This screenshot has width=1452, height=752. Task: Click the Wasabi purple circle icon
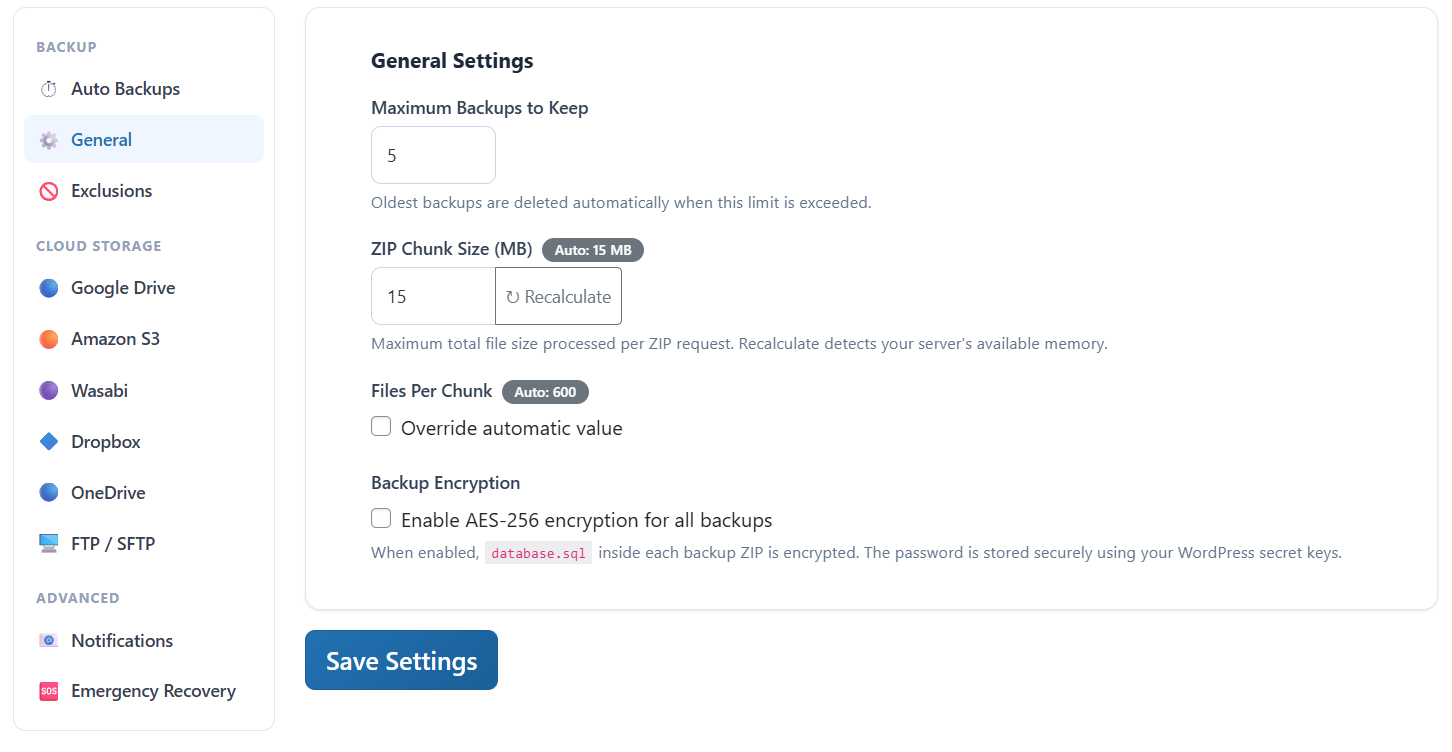tap(48, 391)
